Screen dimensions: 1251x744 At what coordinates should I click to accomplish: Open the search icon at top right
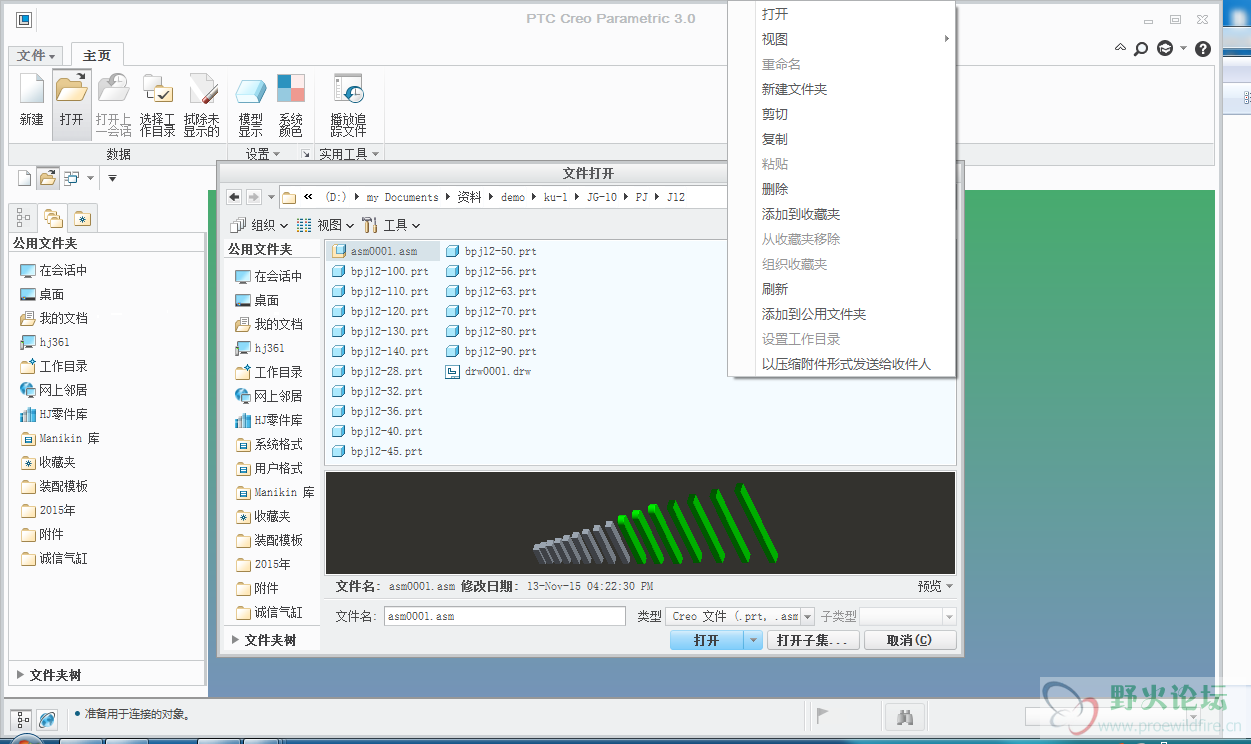[x=1141, y=48]
